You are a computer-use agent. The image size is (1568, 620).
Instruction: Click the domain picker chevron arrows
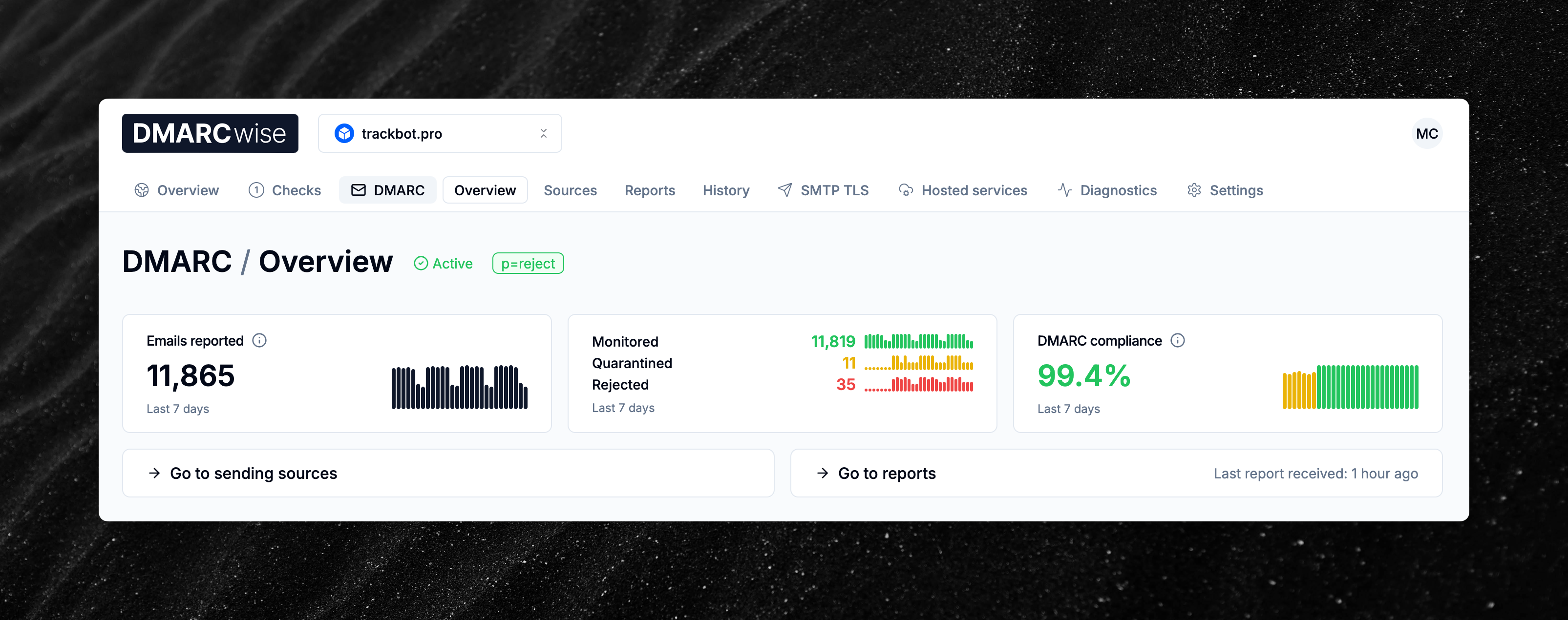tap(544, 133)
